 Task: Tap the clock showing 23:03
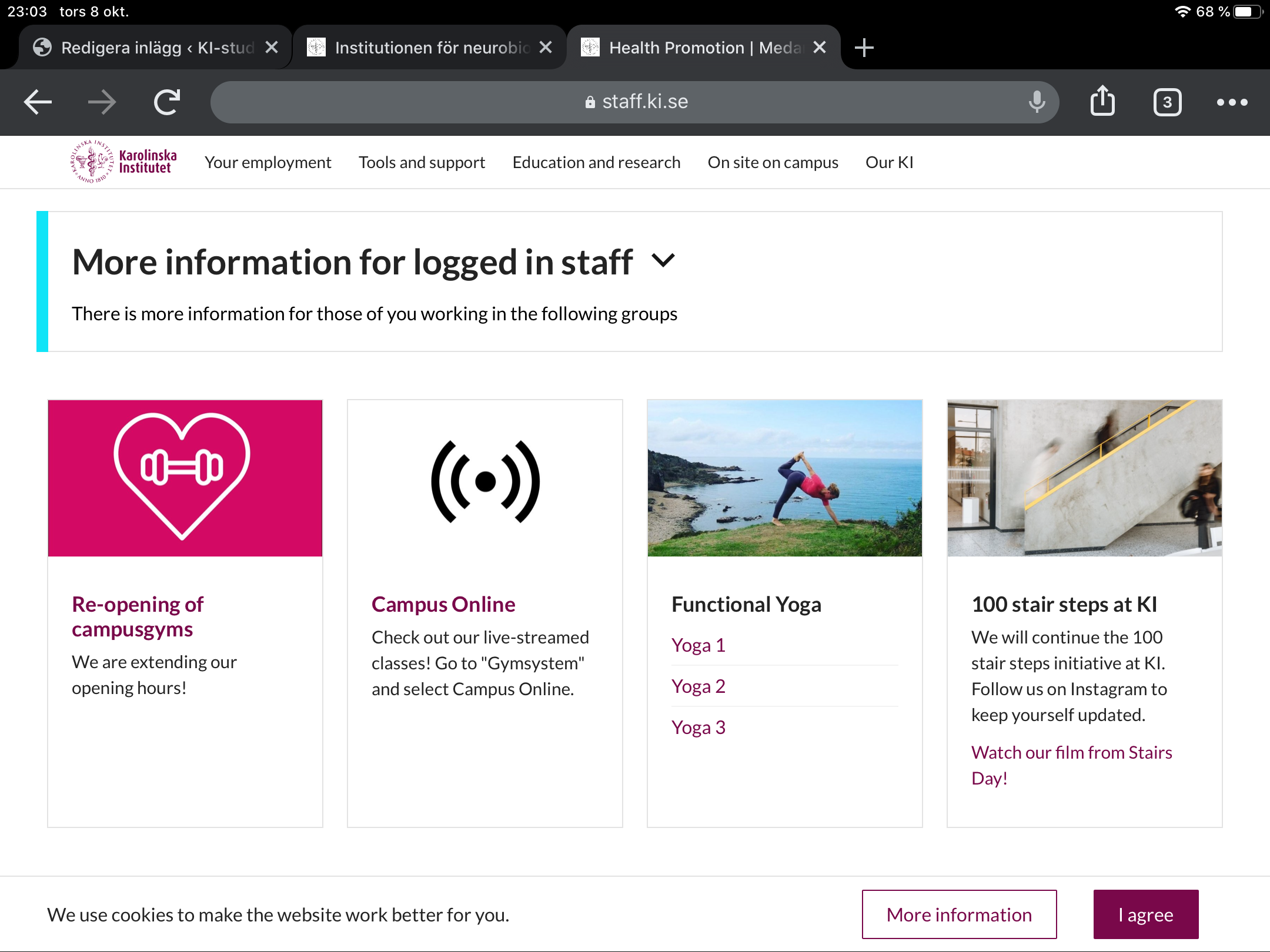tap(27, 11)
